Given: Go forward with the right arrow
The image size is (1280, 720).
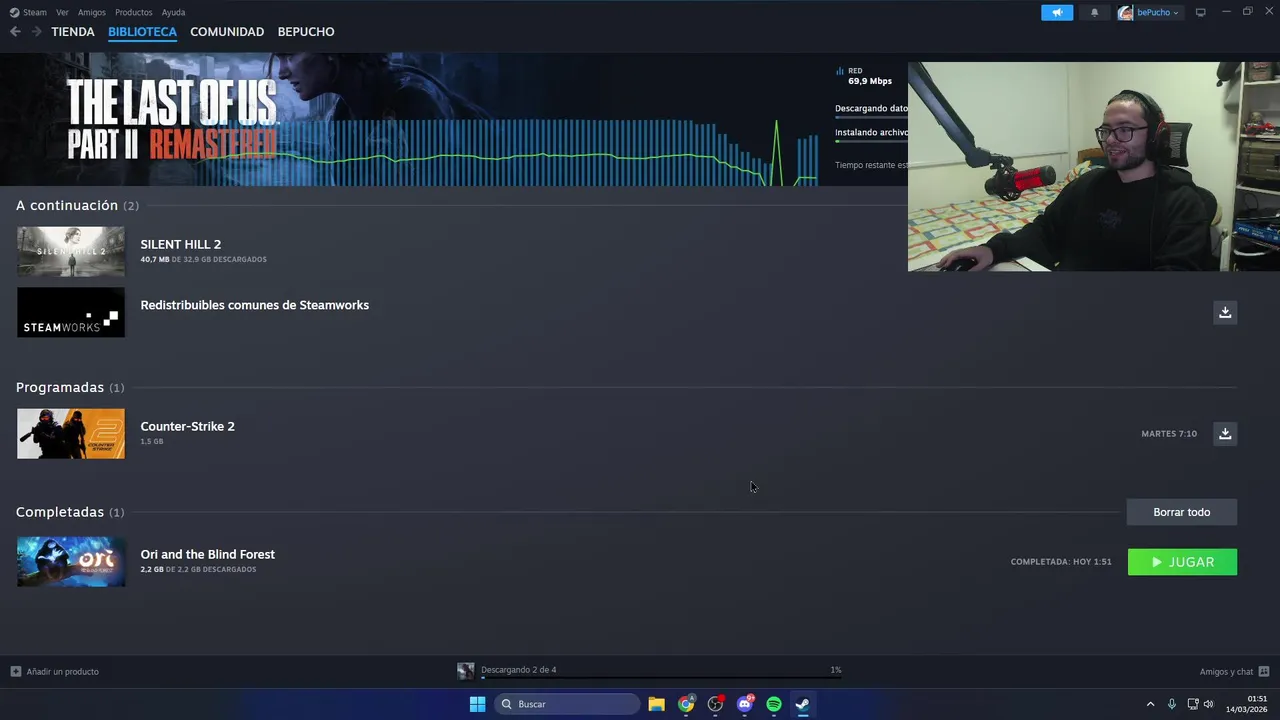Looking at the screenshot, I should click(37, 32).
